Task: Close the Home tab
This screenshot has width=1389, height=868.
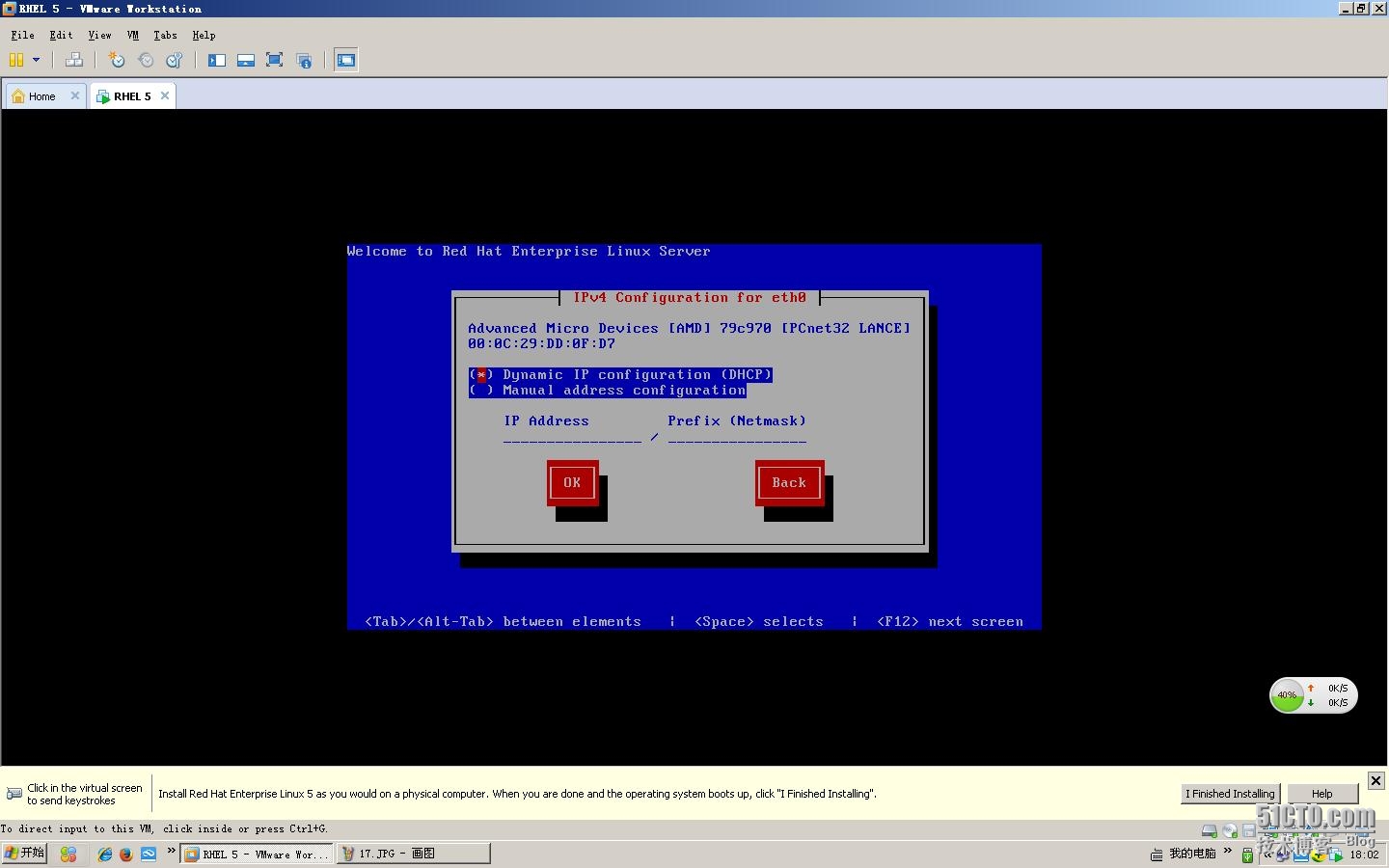Action: (75, 95)
